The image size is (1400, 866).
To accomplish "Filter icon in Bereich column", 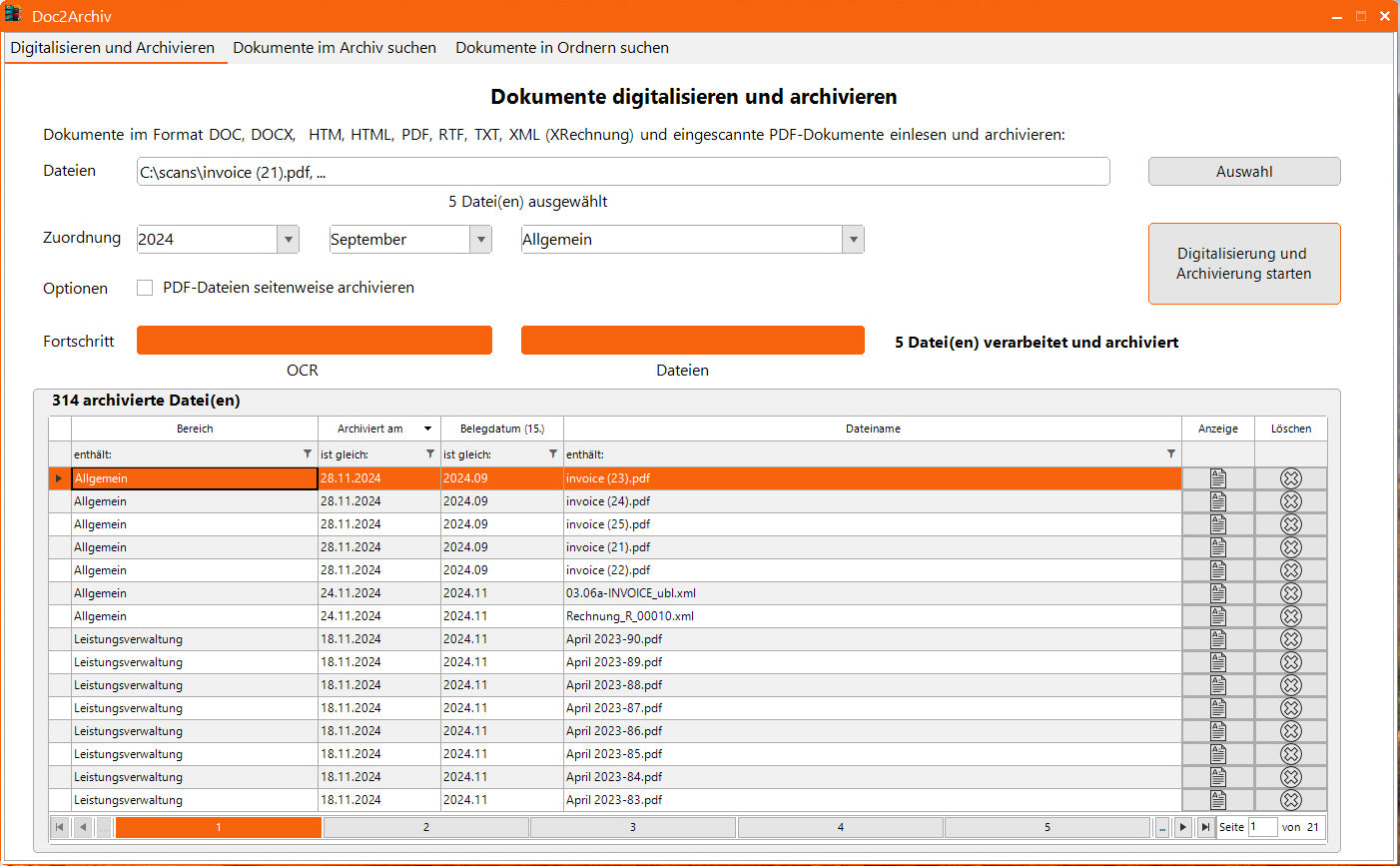I will coord(308,454).
